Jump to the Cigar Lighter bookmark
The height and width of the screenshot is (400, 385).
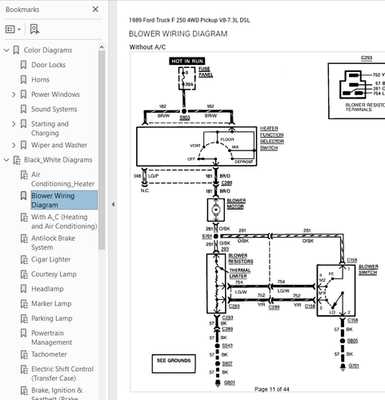[x=51, y=260]
